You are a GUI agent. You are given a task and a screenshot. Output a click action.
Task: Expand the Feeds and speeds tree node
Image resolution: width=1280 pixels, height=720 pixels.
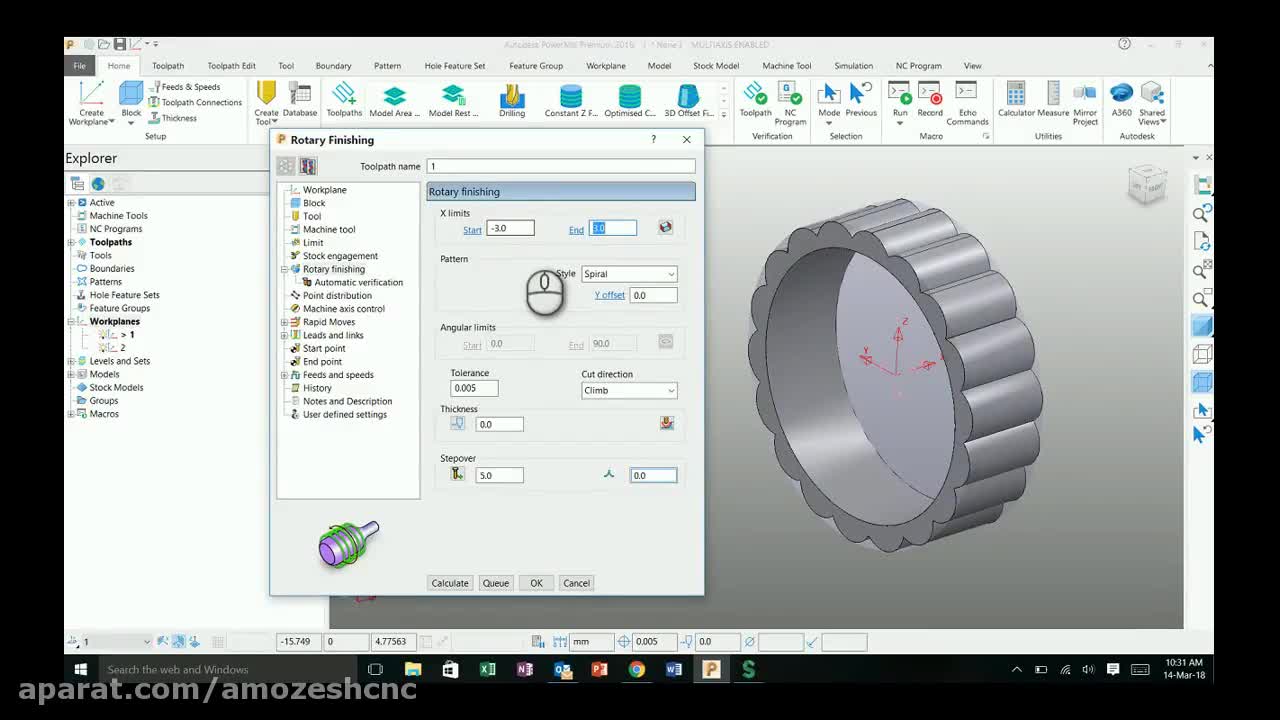285,375
